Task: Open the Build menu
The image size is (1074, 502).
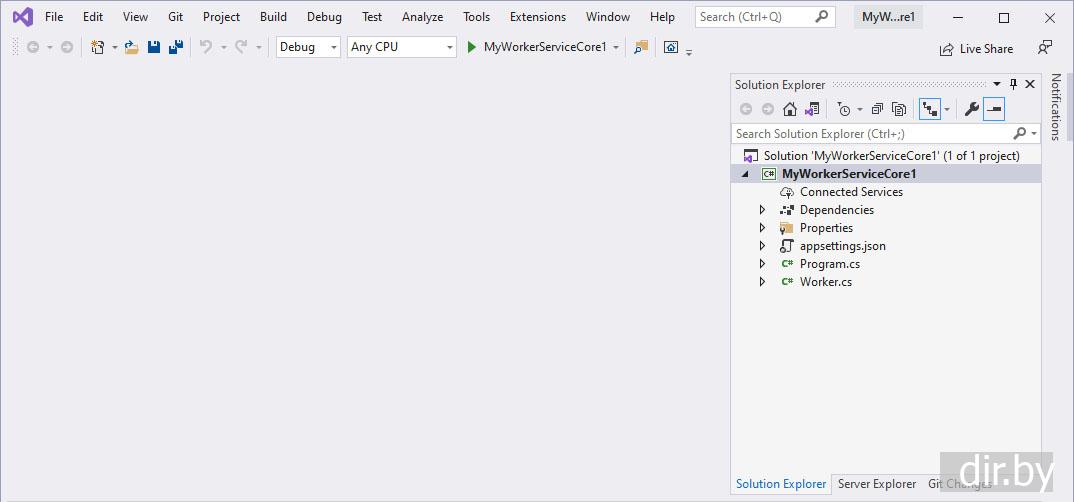Action: click(273, 17)
